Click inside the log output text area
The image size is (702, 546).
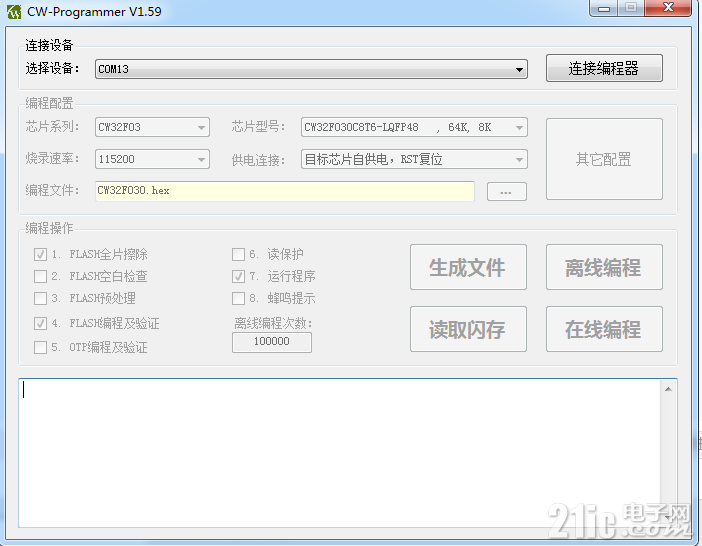339,453
